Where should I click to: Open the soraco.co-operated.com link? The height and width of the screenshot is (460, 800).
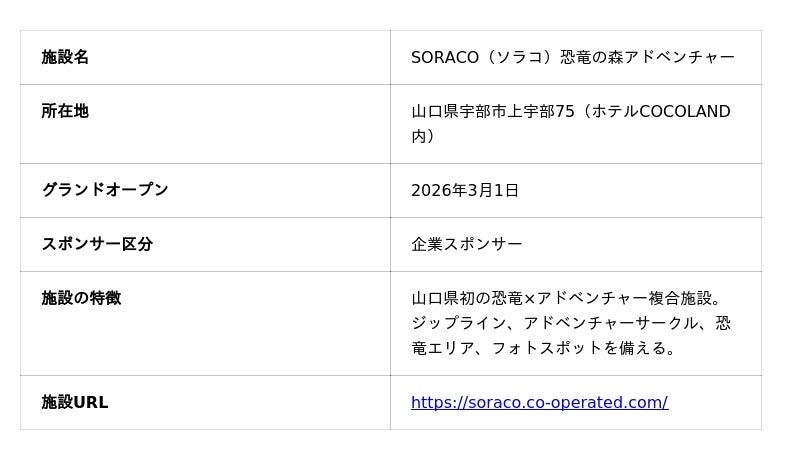(539, 402)
